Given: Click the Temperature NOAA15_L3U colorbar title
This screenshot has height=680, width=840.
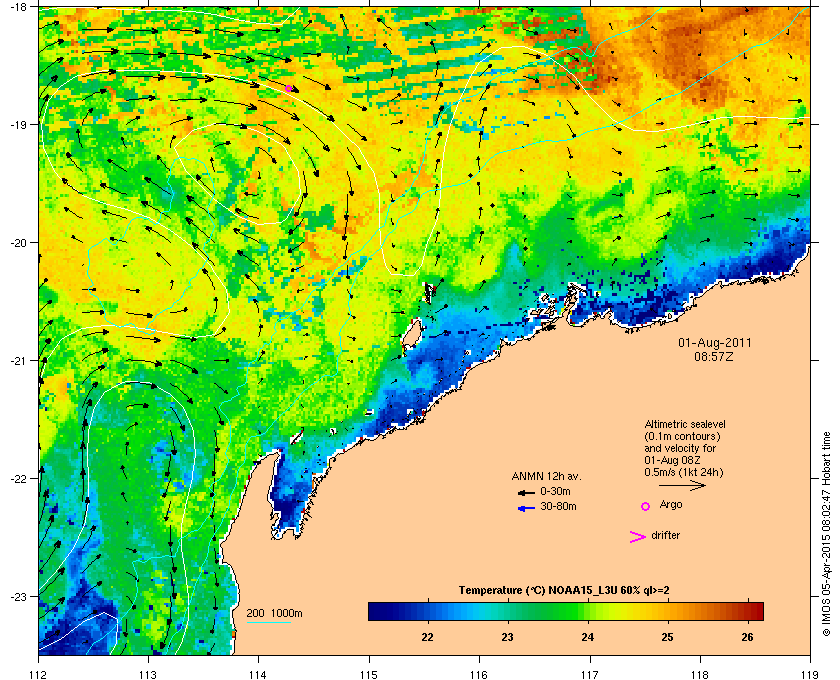Looking at the screenshot, I should tap(564, 591).
